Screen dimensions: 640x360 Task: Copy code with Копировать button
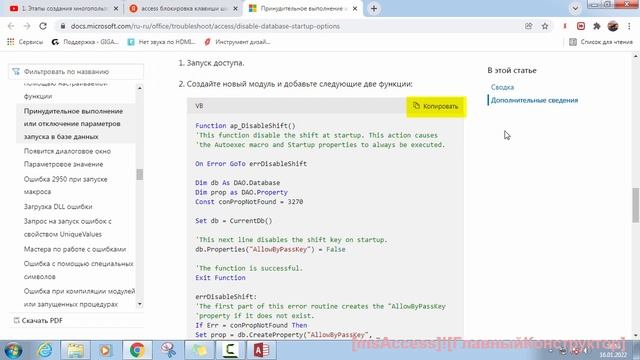[x=436, y=107]
